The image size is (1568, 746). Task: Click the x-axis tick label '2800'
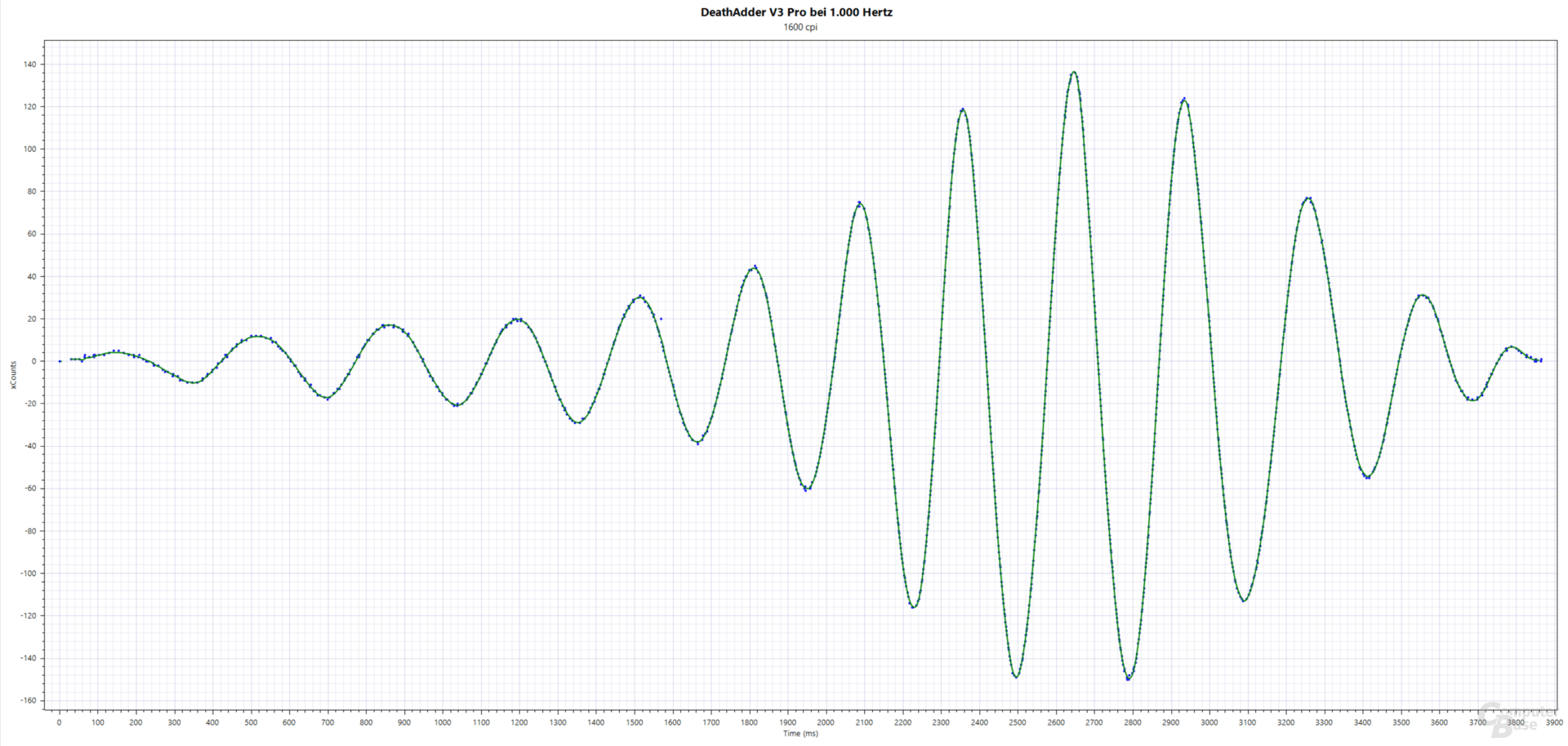point(1133,722)
